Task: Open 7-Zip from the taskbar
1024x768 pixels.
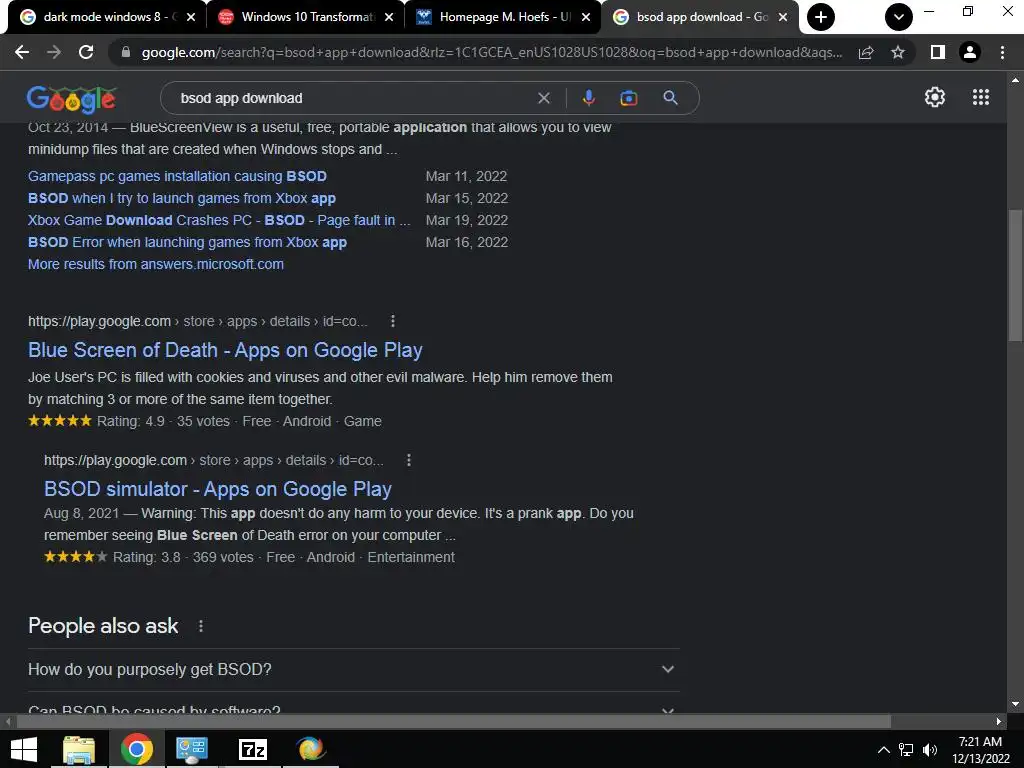Action: [x=253, y=750]
